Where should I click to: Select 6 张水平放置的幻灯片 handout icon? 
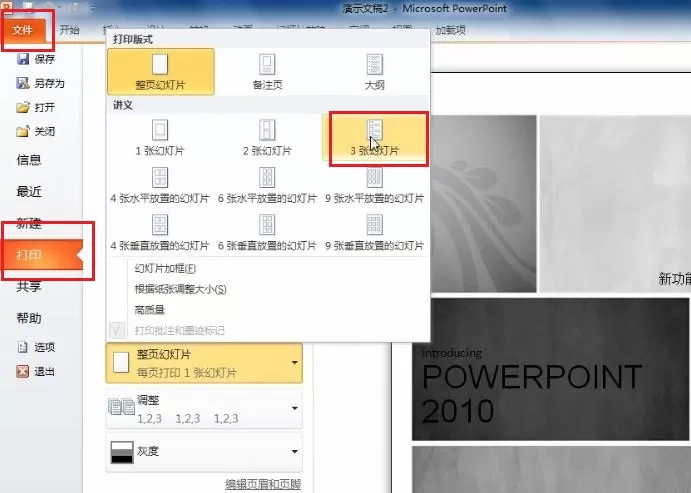(x=267, y=178)
